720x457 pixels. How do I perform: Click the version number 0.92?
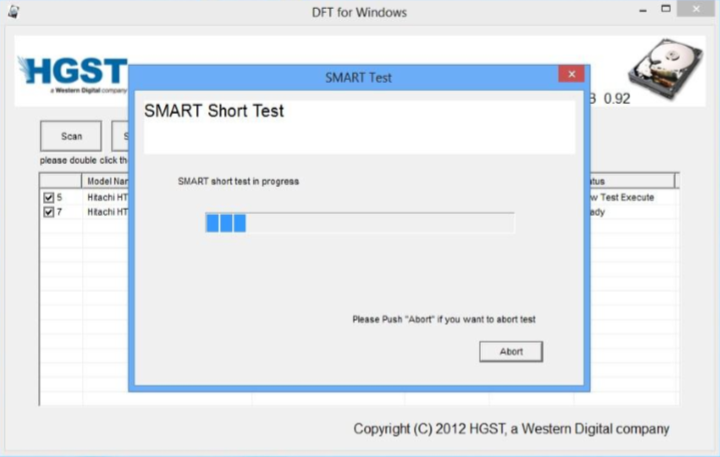point(617,99)
